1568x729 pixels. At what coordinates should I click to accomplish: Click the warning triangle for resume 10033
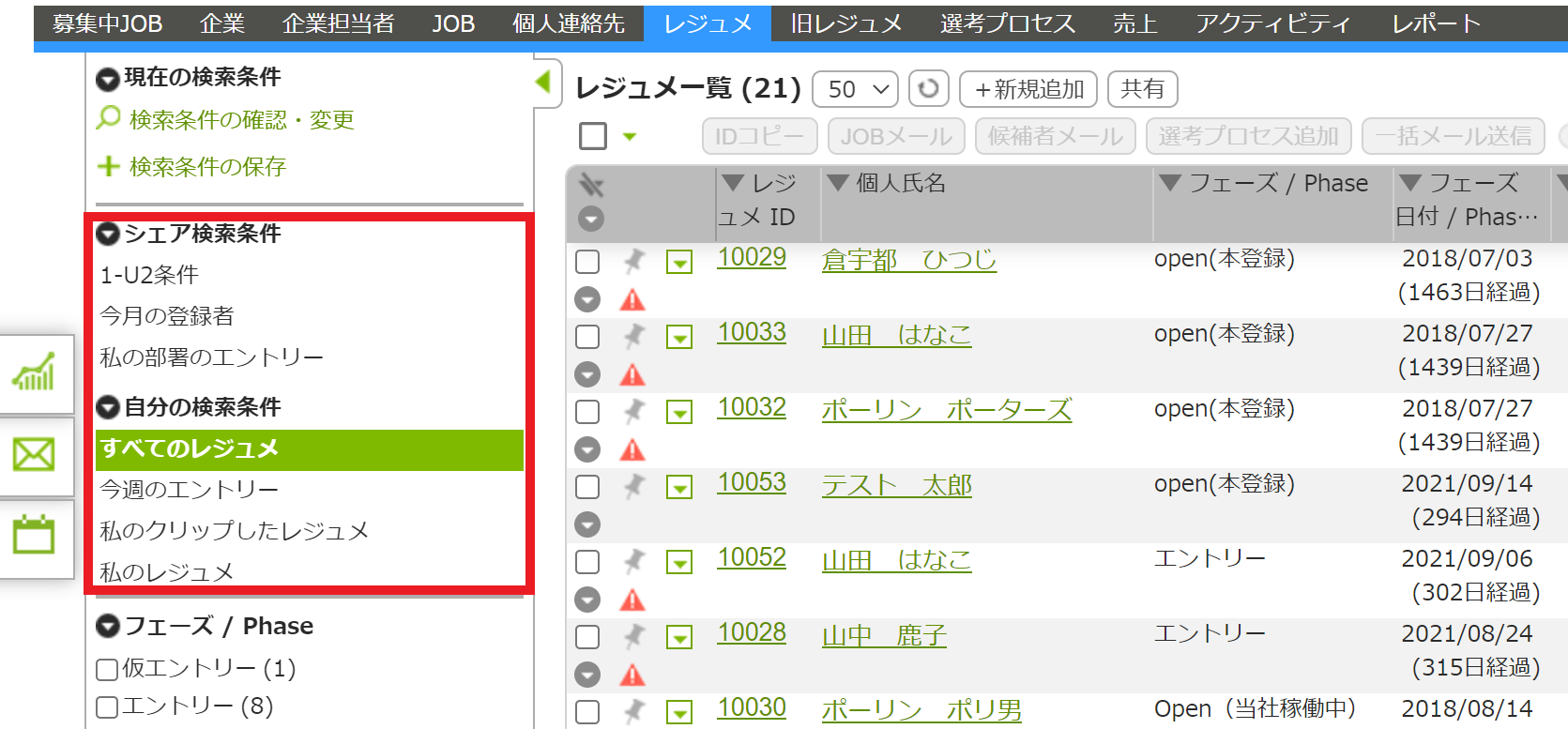click(x=633, y=375)
